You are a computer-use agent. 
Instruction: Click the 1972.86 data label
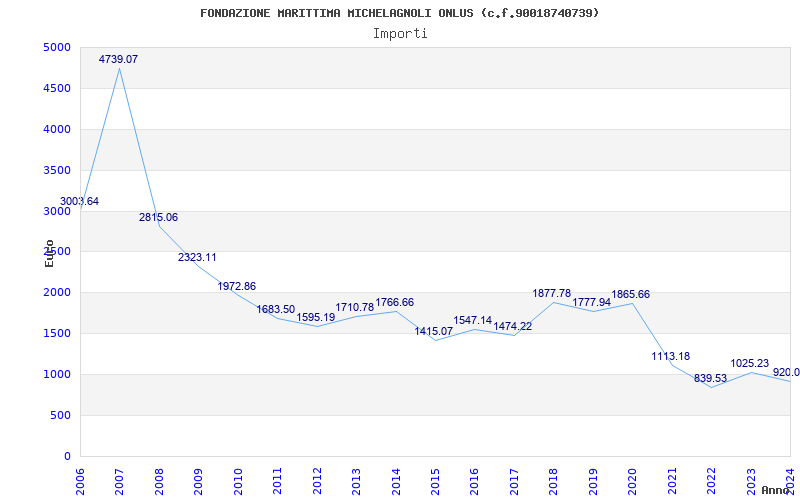coord(237,286)
